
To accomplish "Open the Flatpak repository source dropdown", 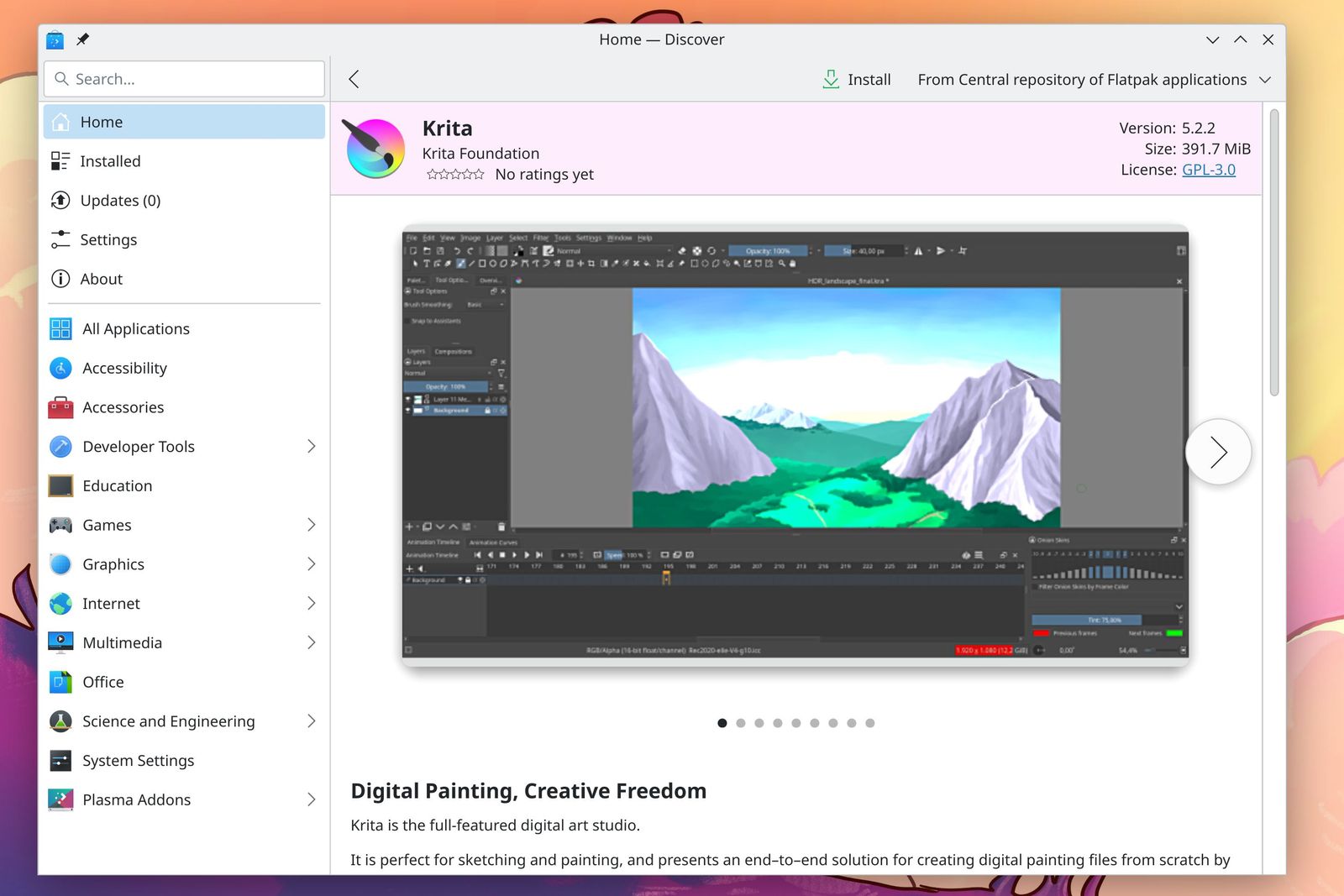I will click(x=1265, y=79).
